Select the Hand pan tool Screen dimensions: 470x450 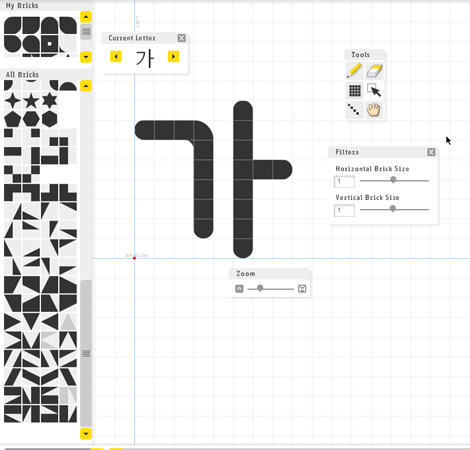(x=374, y=110)
